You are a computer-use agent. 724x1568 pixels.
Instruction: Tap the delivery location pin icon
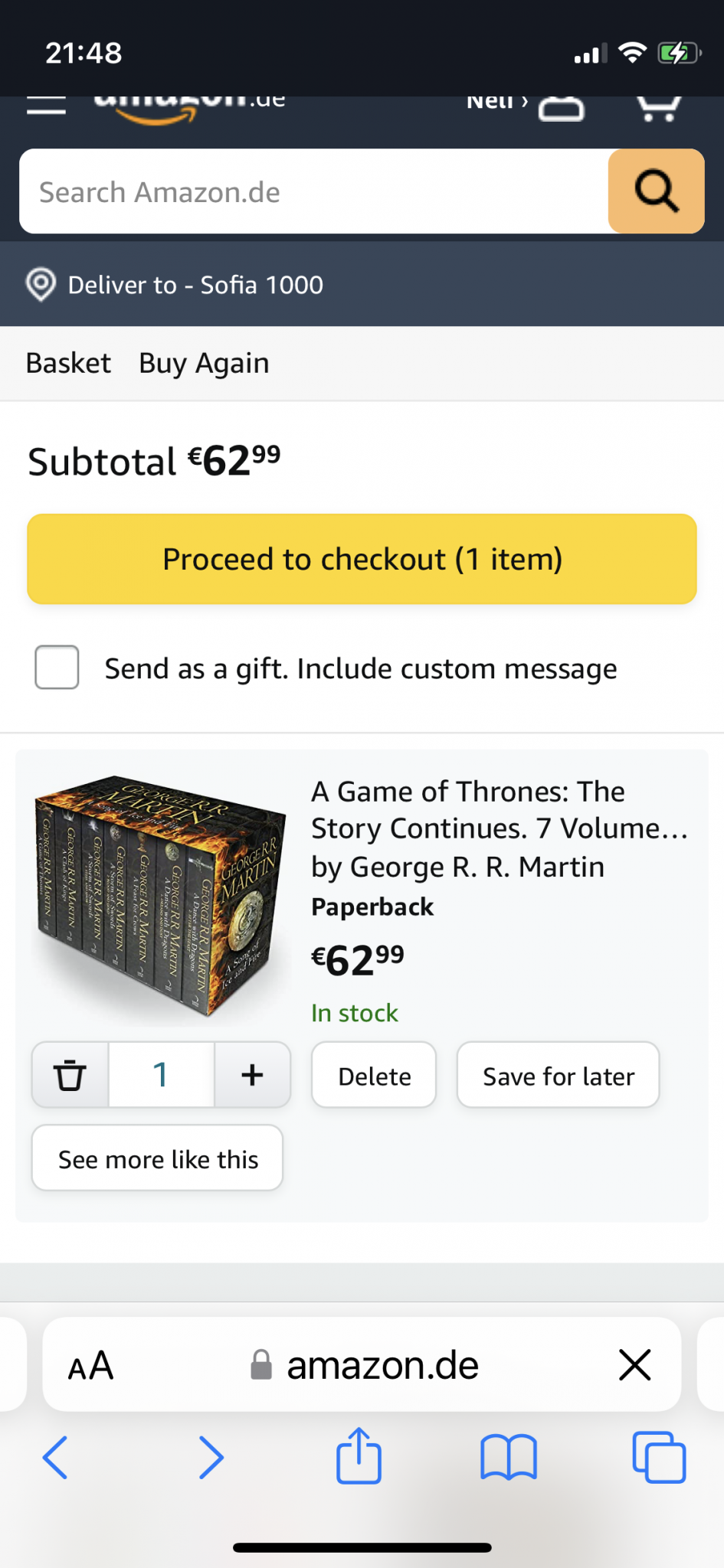41,285
